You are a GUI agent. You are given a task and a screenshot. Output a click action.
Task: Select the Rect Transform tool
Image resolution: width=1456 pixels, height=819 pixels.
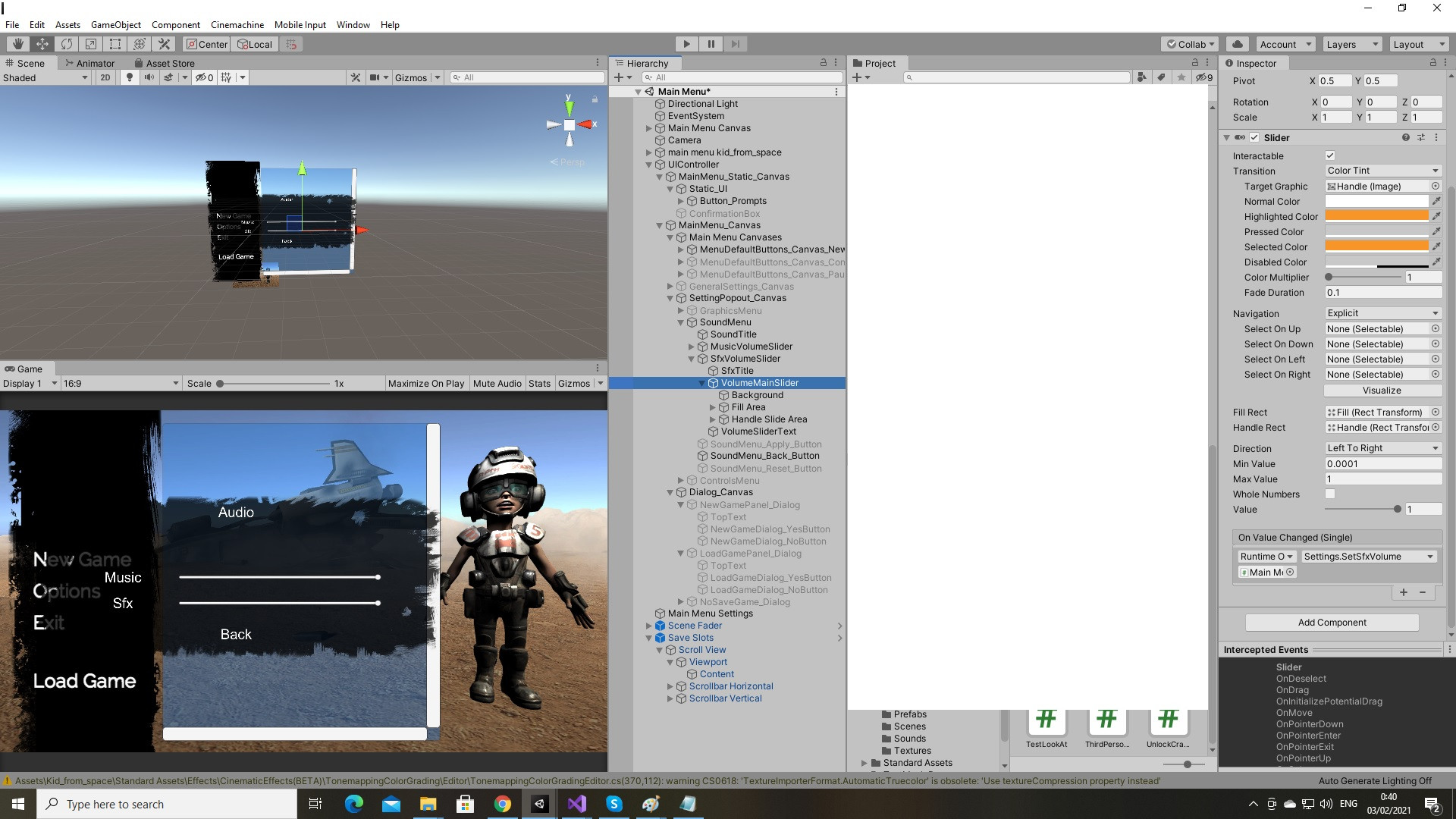coord(115,43)
